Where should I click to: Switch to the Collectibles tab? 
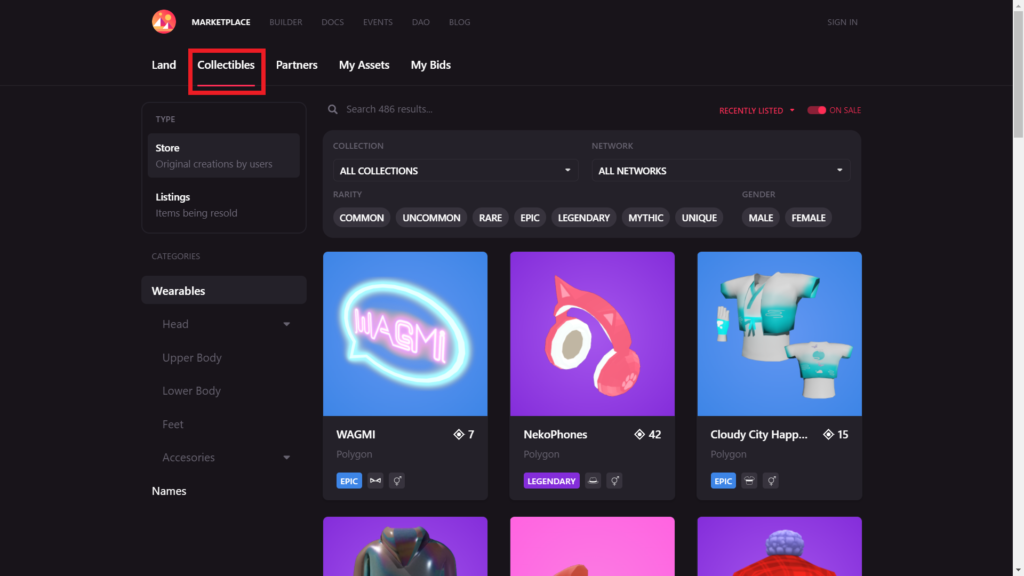[x=226, y=65]
